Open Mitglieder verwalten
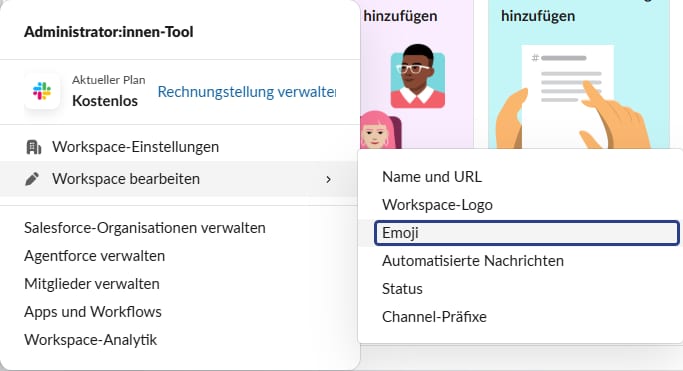Image resolution: width=683 pixels, height=371 pixels. 92,284
